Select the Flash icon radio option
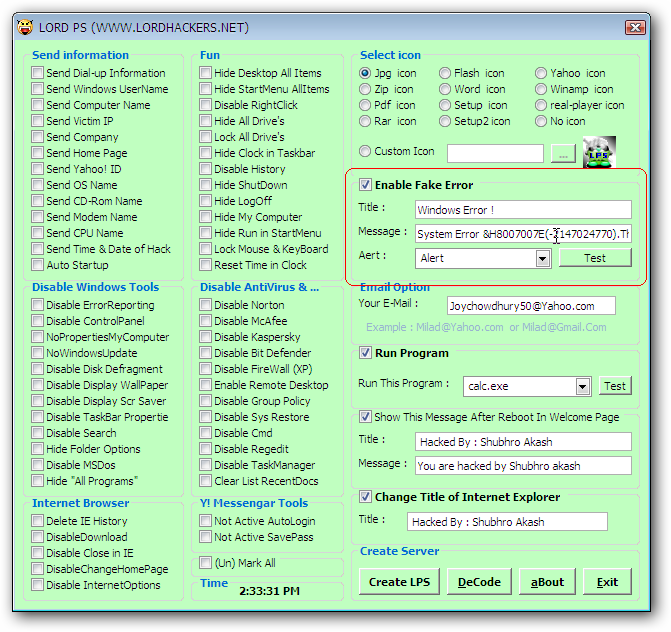Viewport: 671px width, 632px height. pyautogui.click(x=445, y=73)
